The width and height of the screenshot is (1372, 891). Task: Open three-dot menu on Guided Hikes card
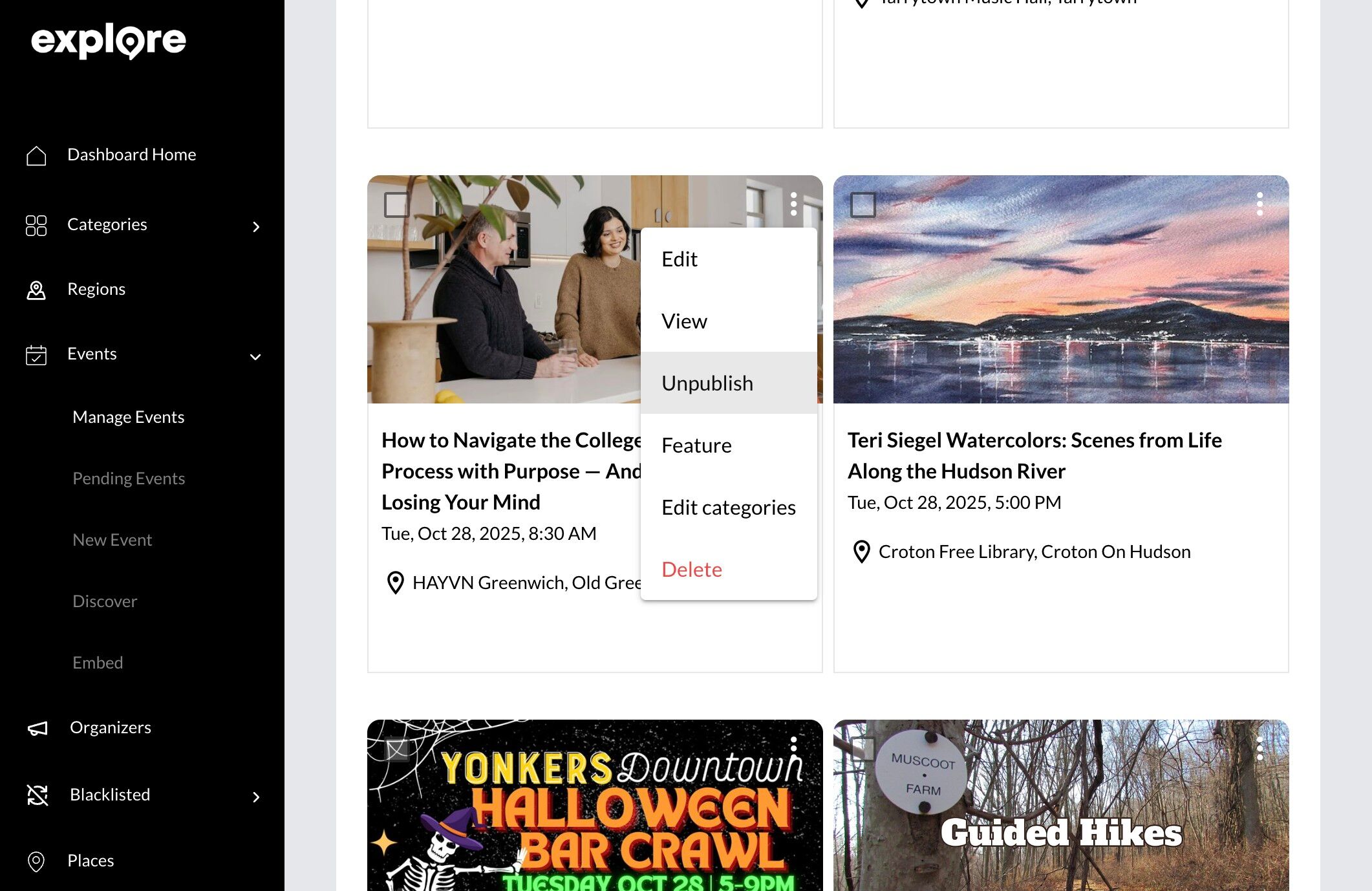click(x=1259, y=748)
